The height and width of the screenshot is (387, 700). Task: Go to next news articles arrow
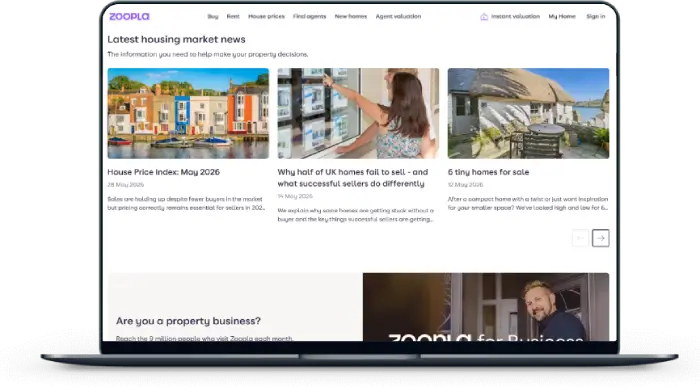(x=600, y=238)
